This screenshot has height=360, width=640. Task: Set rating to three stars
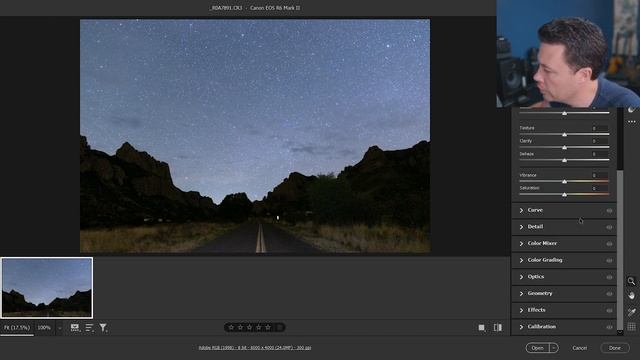pos(249,327)
